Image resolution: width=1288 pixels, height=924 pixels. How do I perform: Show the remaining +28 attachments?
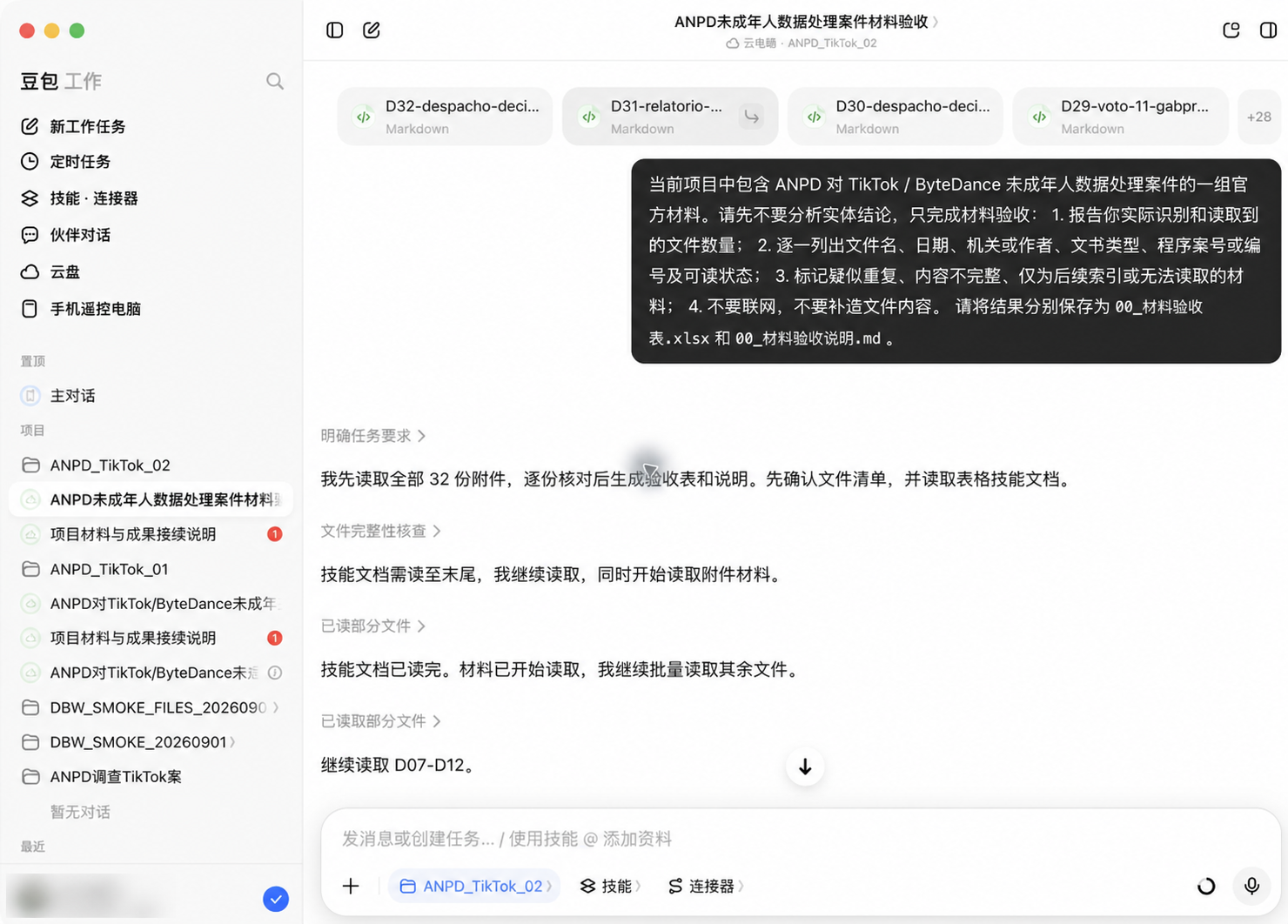tap(1258, 117)
